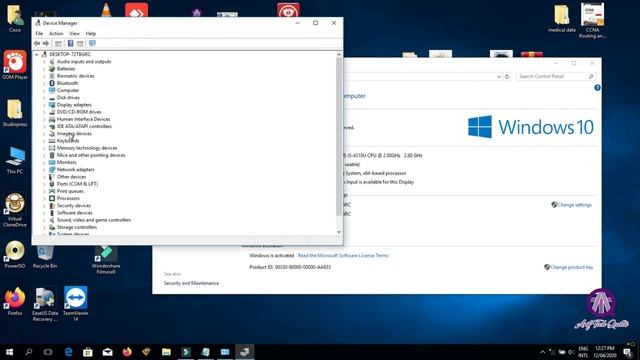Select Other devices entry
Viewport: 640px width, 360px height.
point(71,177)
